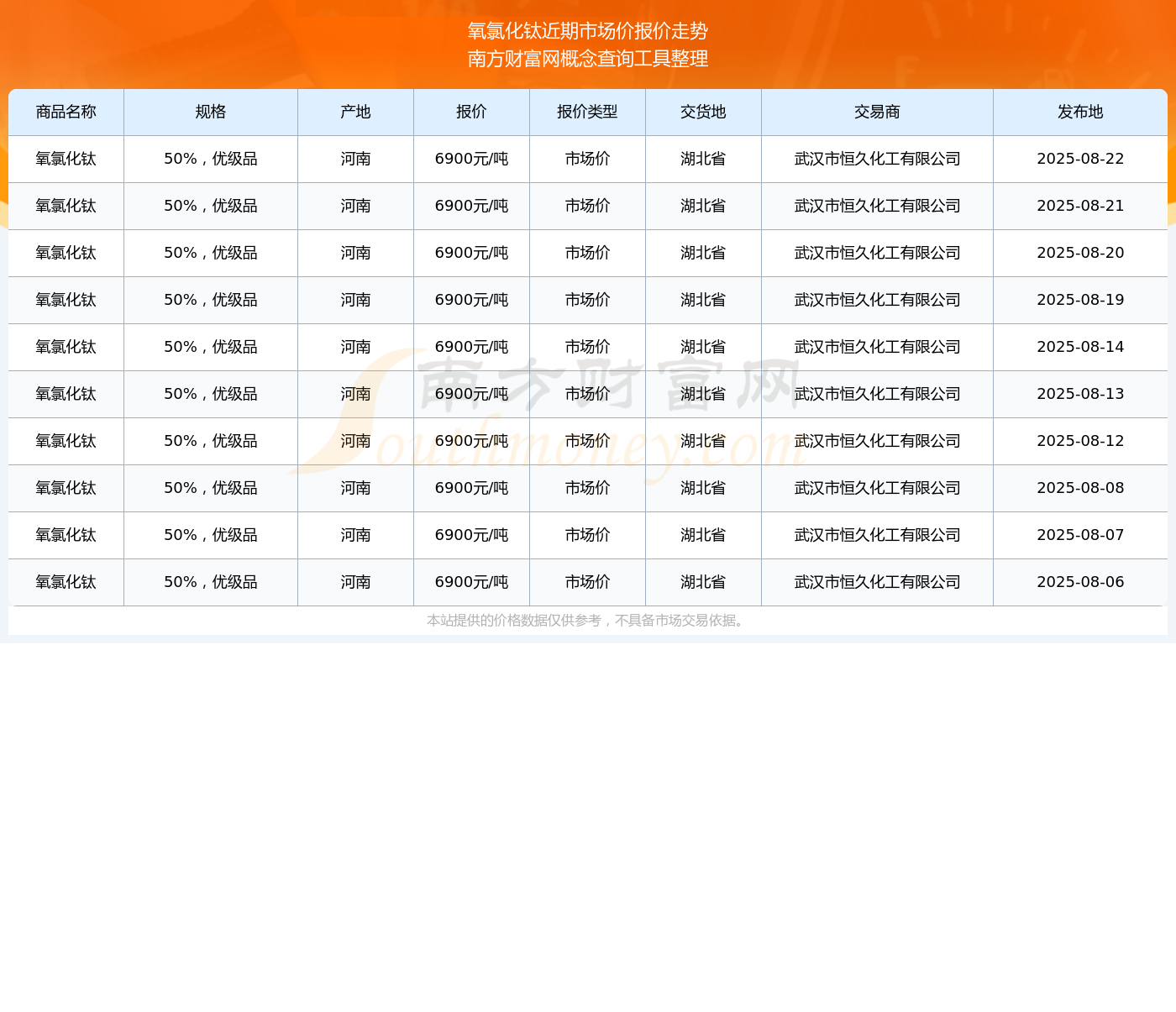Select the date cell 2025-08-20

(1080, 253)
